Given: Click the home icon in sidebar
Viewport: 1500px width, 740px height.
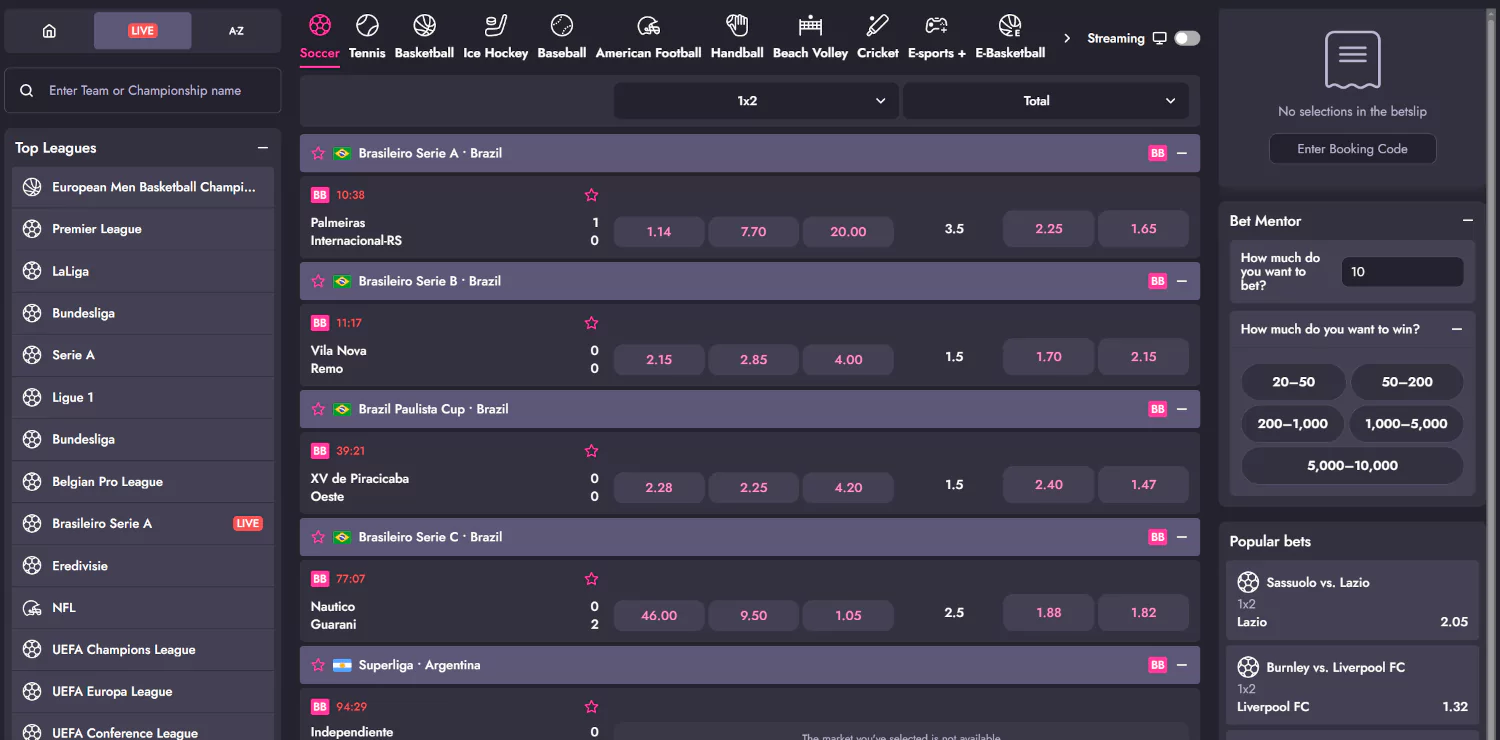Looking at the screenshot, I should pyautogui.click(x=49, y=31).
